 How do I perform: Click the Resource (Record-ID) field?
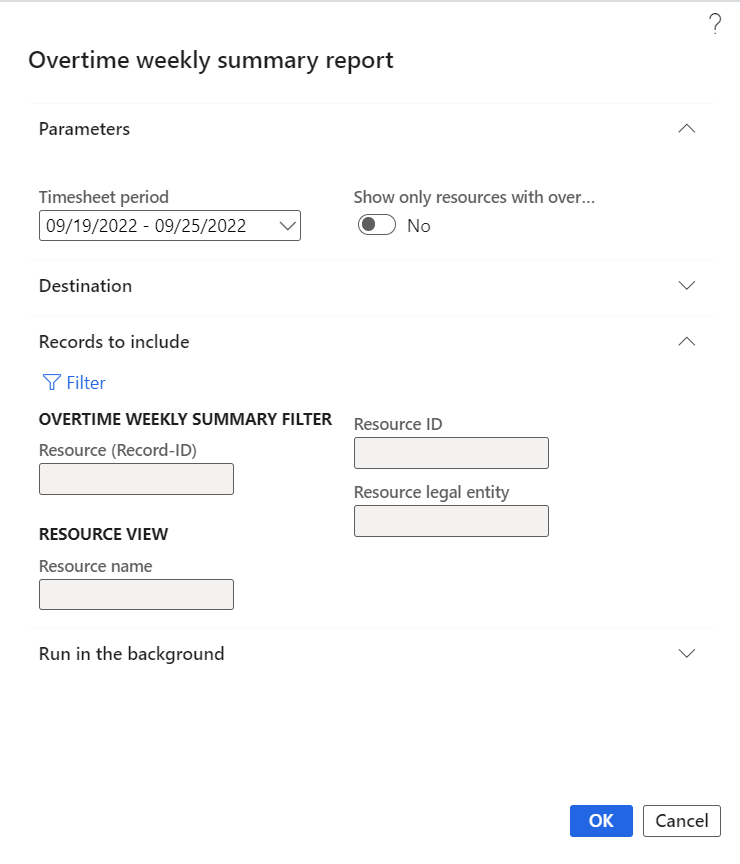coord(136,479)
